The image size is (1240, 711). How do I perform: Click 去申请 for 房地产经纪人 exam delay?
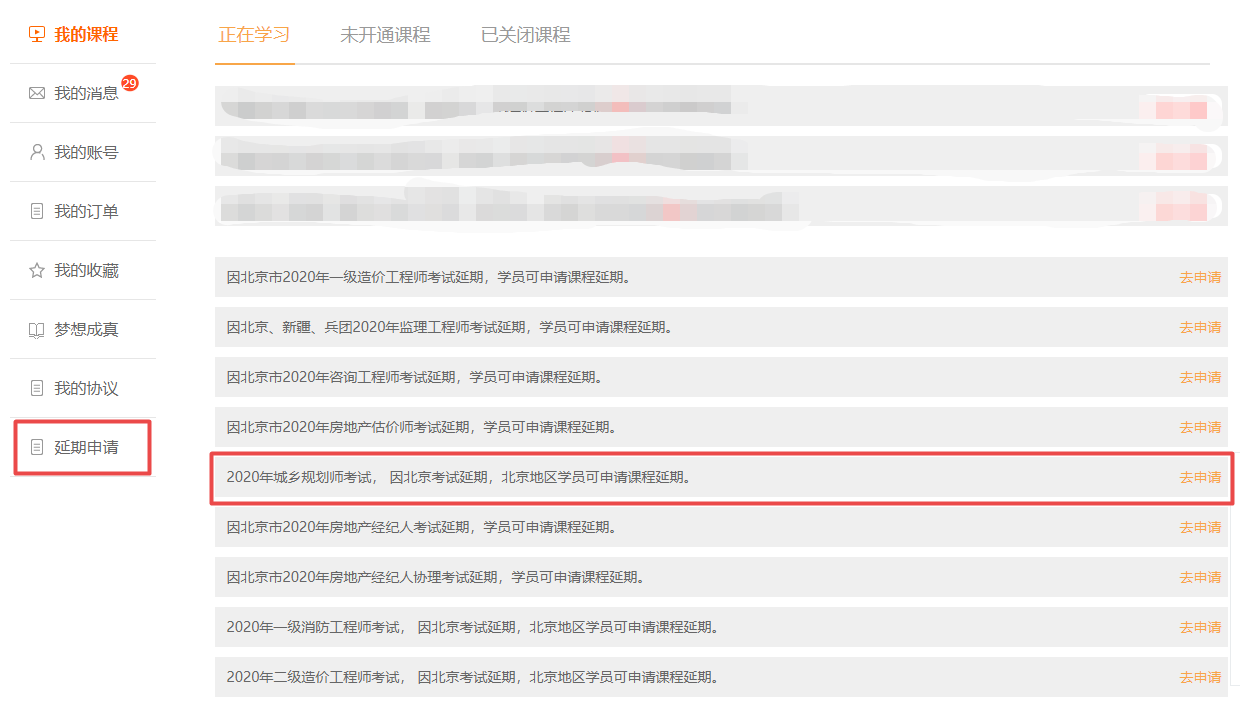point(1201,527)
